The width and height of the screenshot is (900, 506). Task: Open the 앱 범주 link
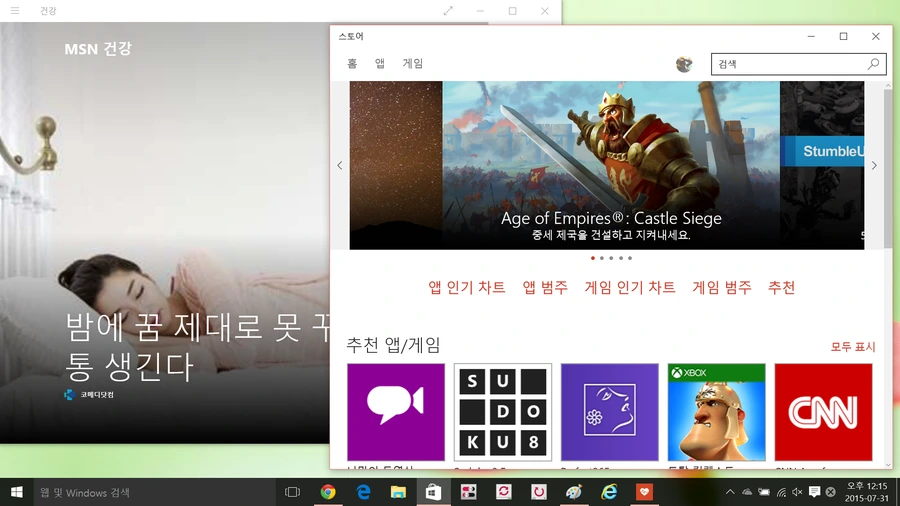pos(545,287)
